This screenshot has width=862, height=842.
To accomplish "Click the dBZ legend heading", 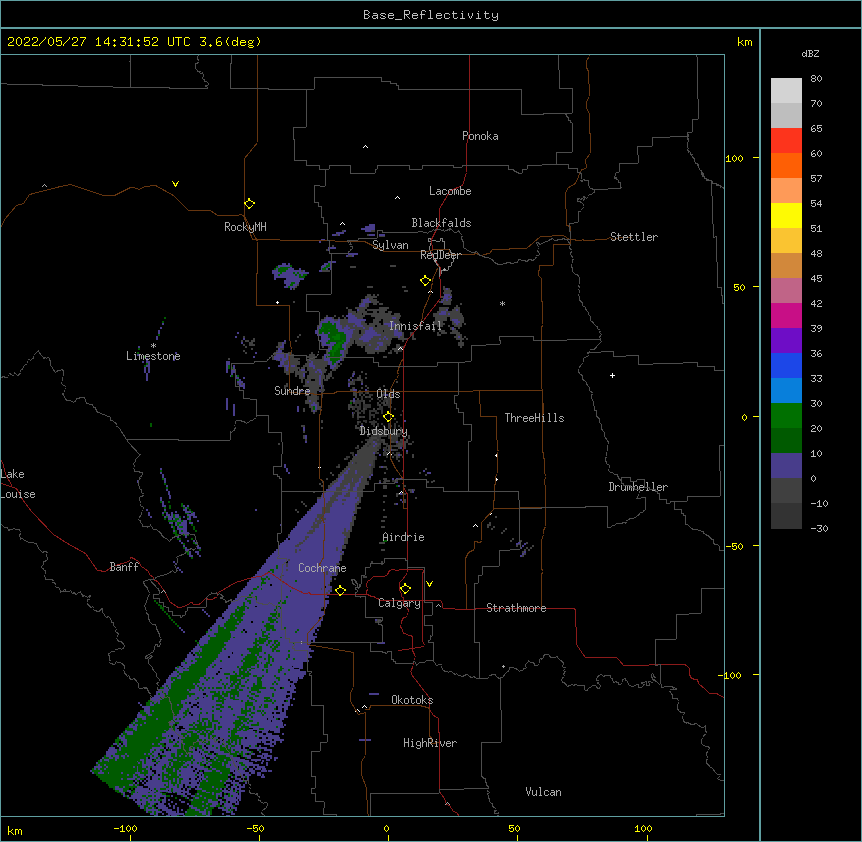I will [x=810, y=54].
